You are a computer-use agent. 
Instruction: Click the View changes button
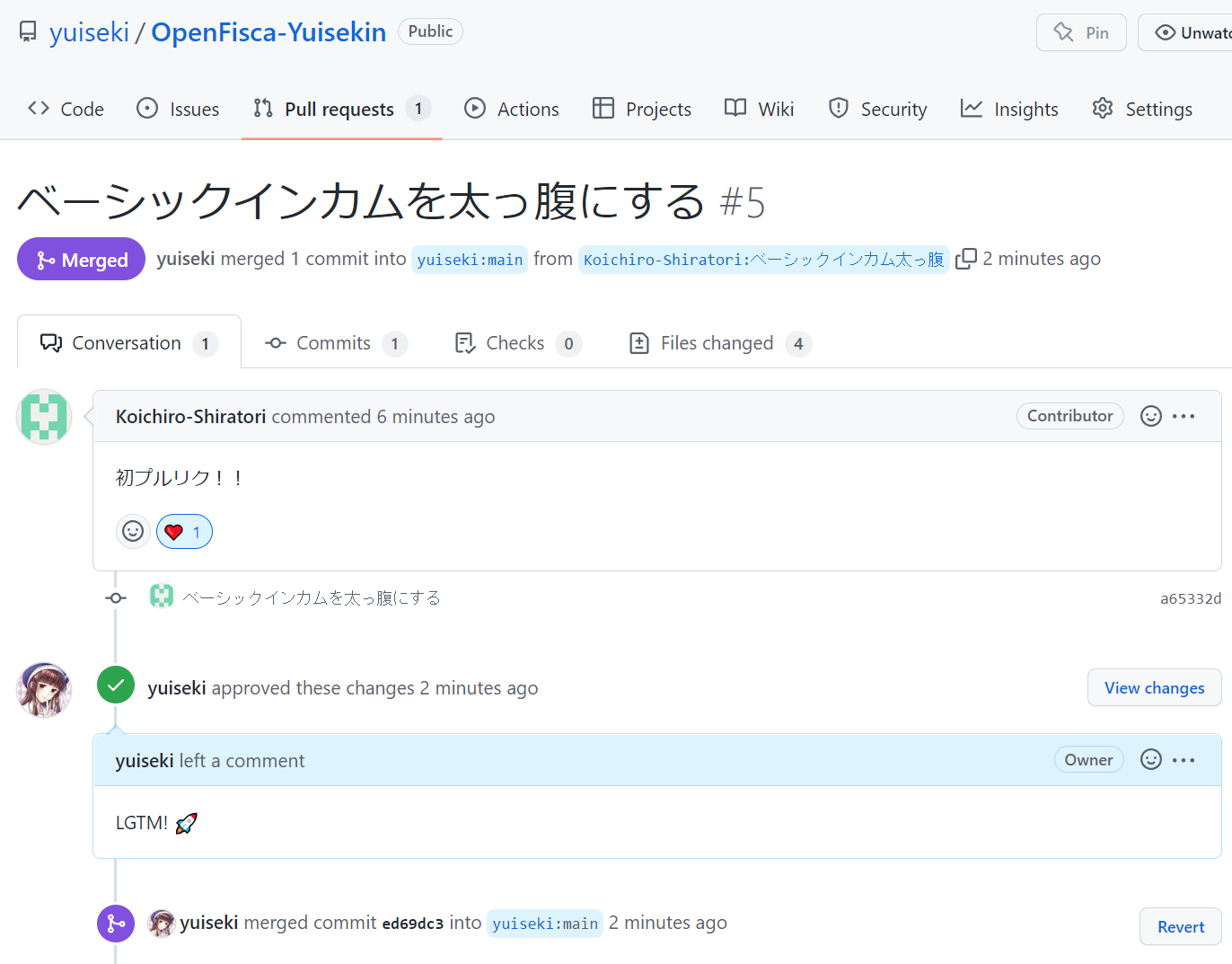(x=1154, y=687)
